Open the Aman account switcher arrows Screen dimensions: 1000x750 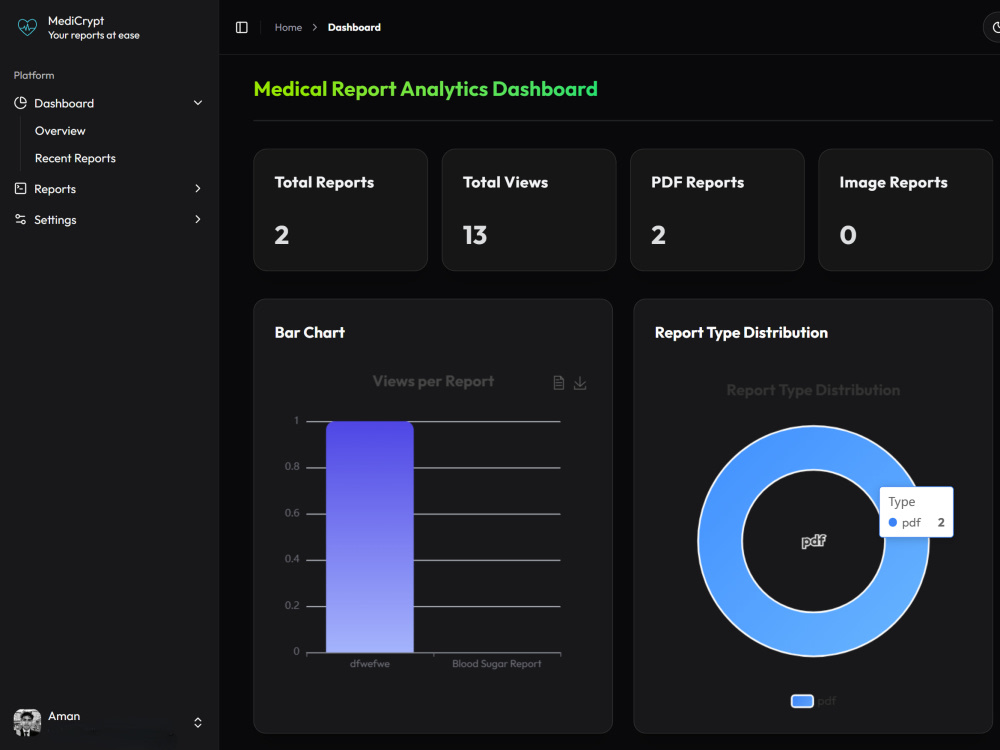click(198, 723)
